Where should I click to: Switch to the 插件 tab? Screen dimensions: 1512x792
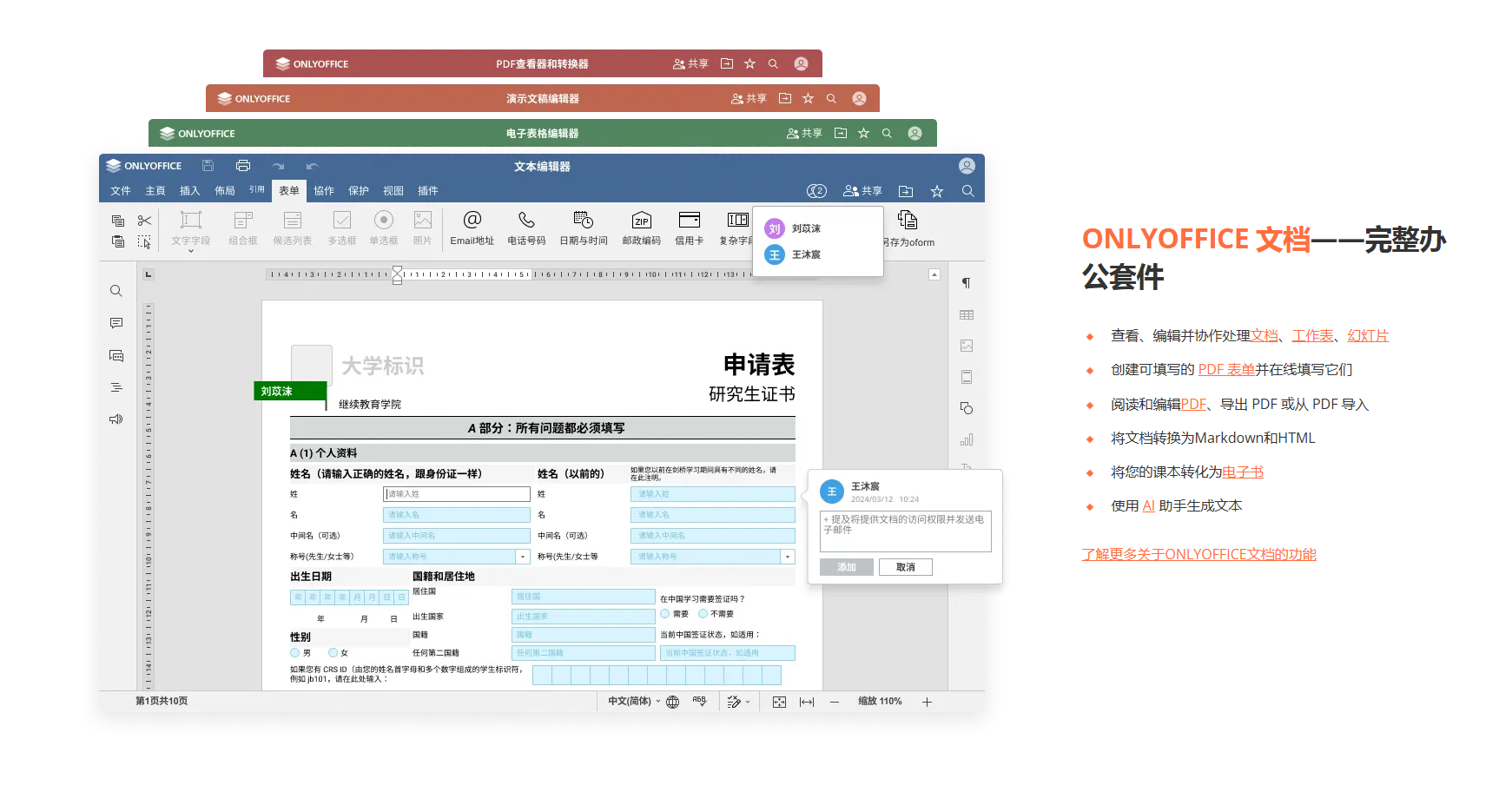pos(428,191)
